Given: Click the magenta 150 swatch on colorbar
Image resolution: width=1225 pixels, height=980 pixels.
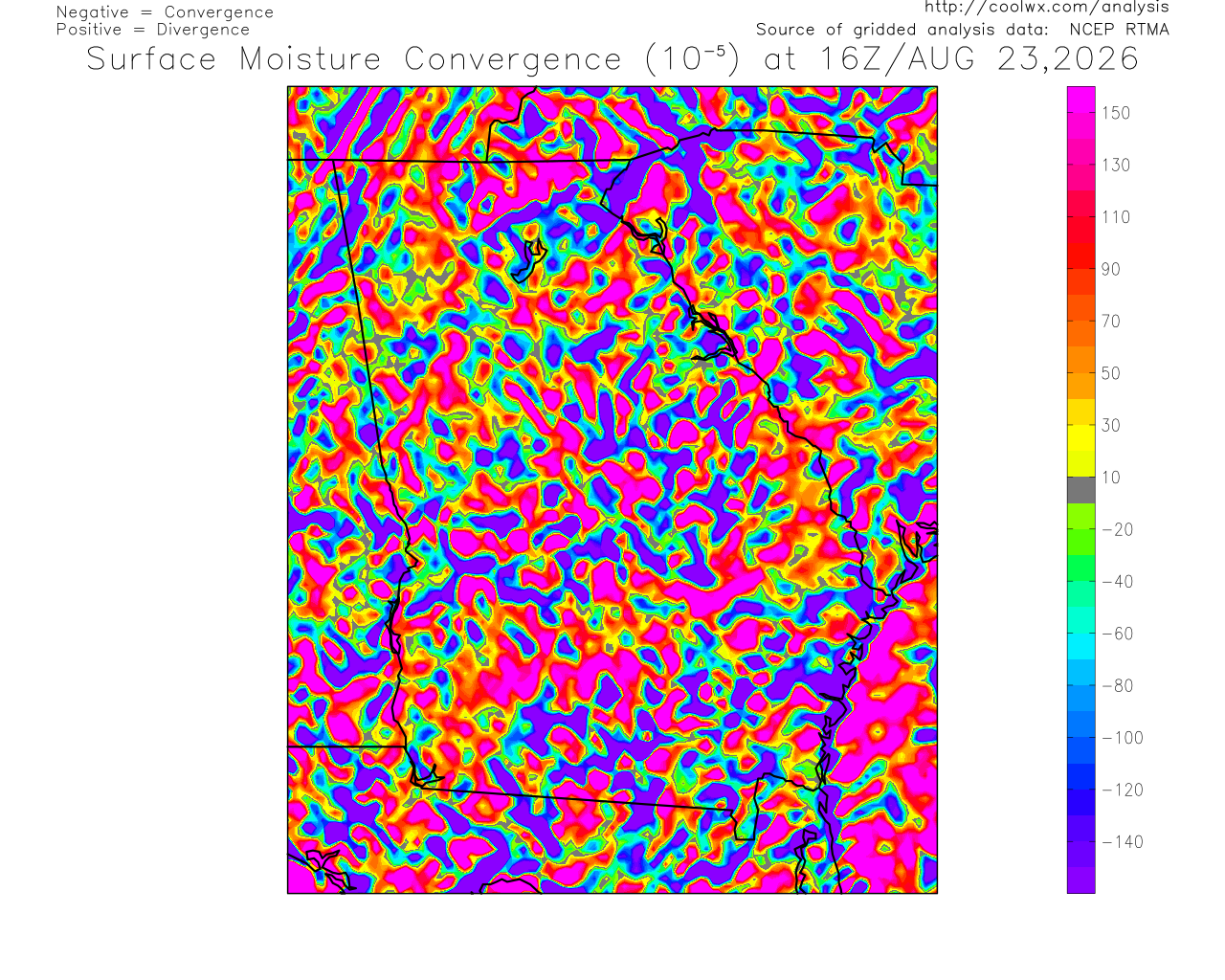Looking at the screenshot, I should pos(1081,113).
